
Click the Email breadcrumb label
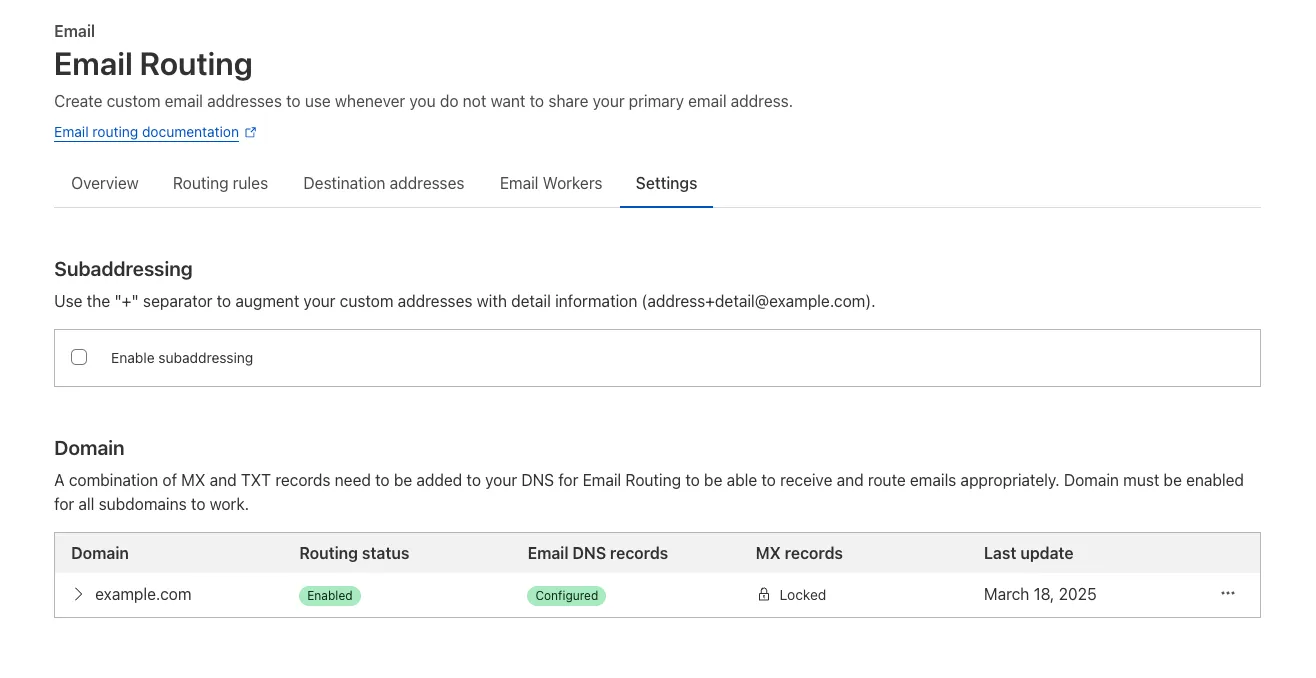pos(74,31)
